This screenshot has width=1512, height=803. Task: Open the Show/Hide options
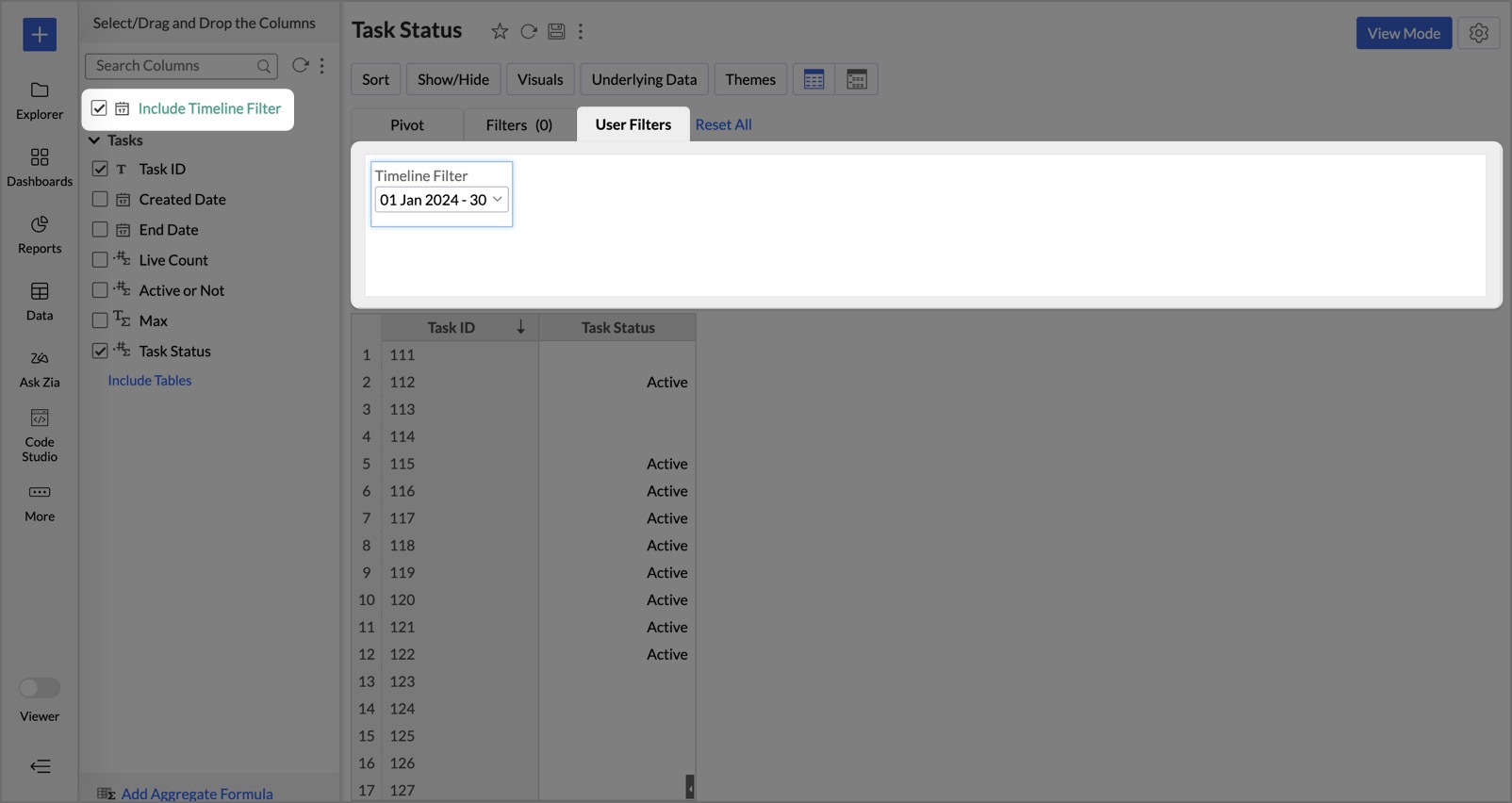click(x=453, y=79)
